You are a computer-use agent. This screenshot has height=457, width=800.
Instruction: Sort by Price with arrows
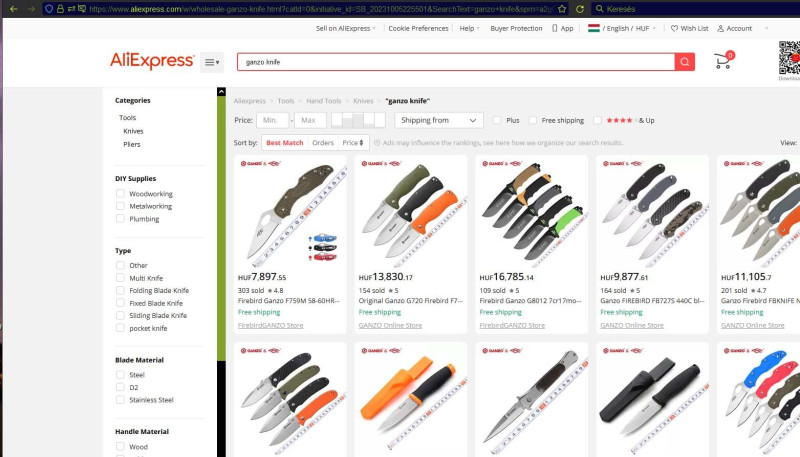[x=353, y=143]
